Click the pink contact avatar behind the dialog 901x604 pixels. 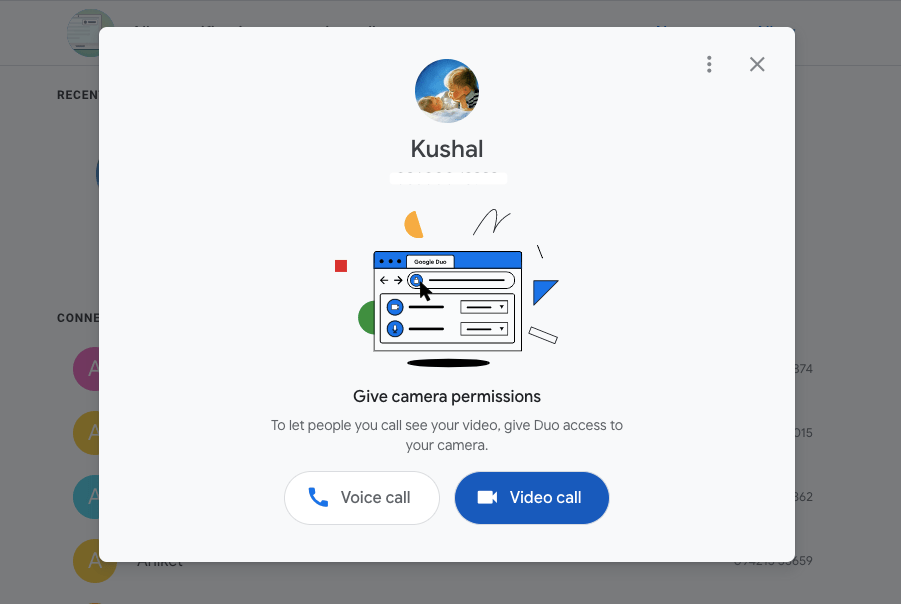point(86,369)
